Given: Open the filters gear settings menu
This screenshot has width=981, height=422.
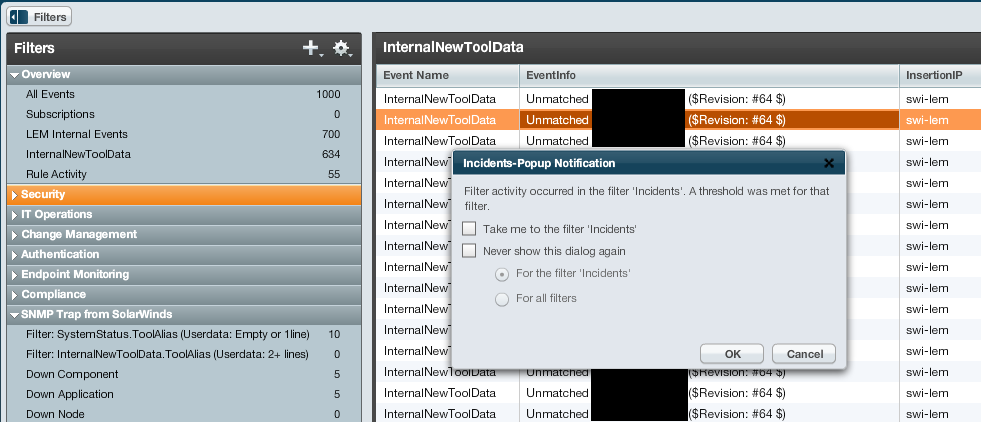Looking at the screenshot, I should pyautogui.click(x=342, y=48).
